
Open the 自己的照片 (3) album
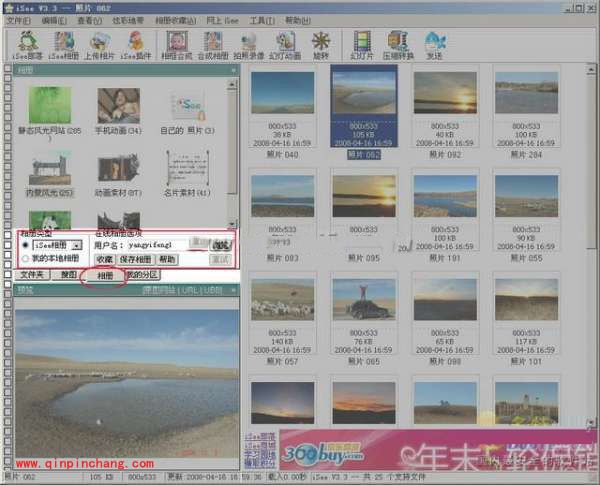[x=187, y=111]
